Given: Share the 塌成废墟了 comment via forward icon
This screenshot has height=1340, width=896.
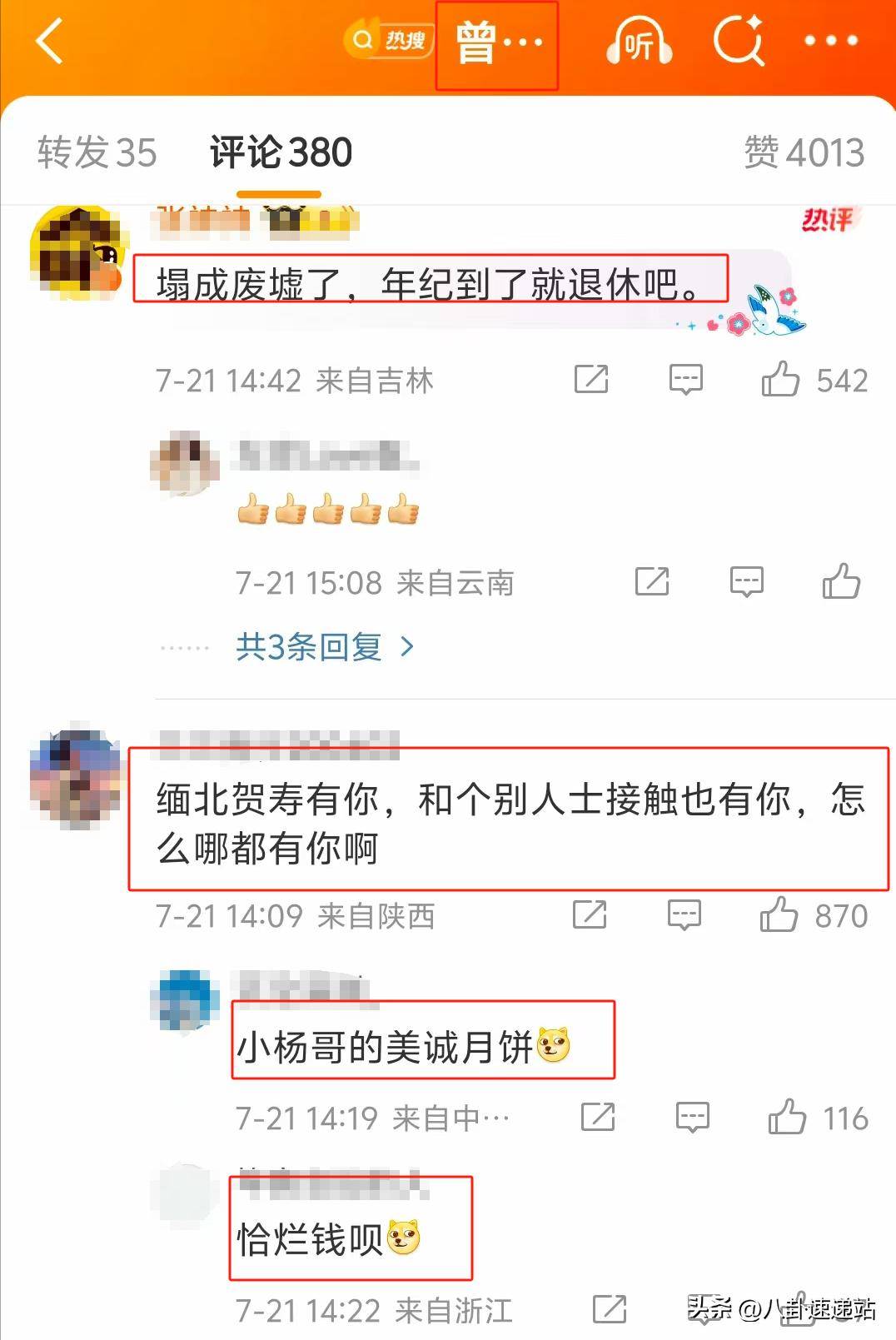Looking at the screenshot, I should [x=591, y=380].
